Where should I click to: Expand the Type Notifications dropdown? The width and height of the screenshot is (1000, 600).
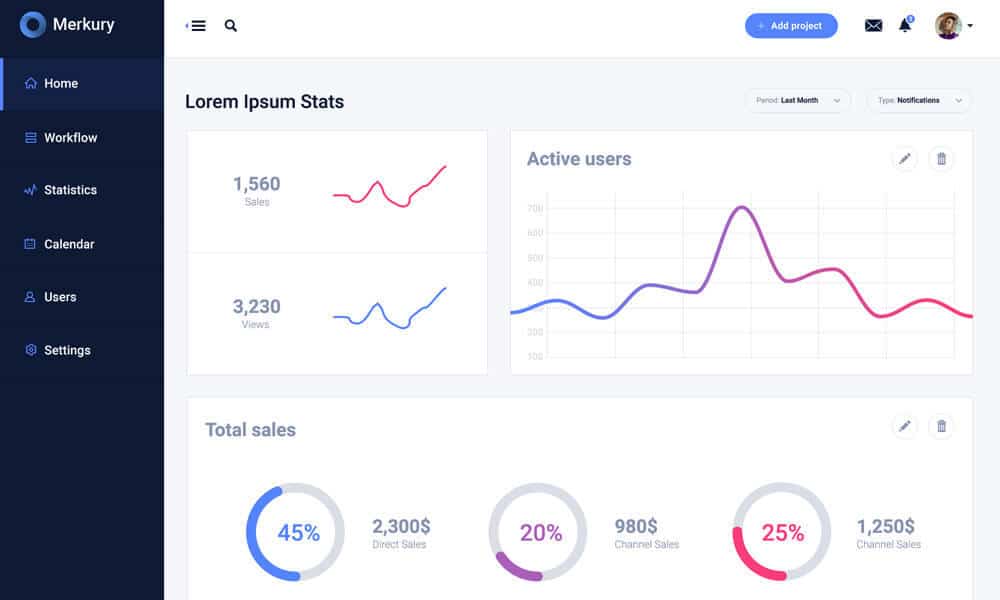pyautogui.click(x=918, y=101)
